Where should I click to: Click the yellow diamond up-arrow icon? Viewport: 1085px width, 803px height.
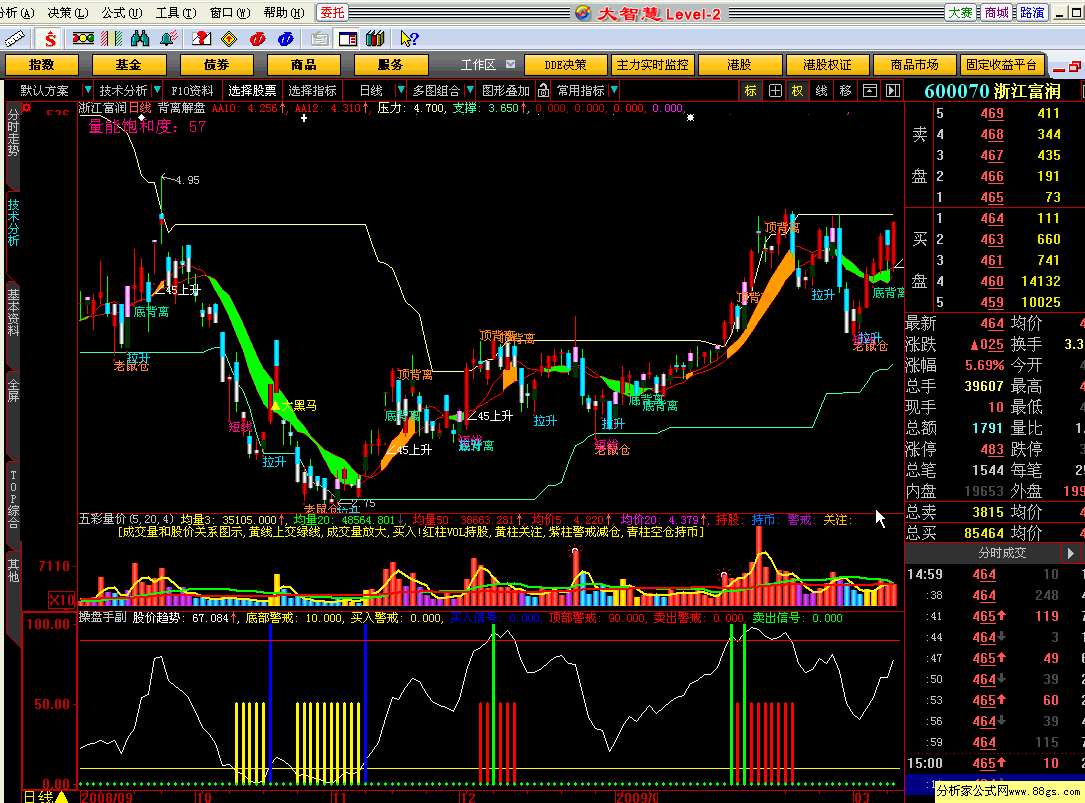[229, 39]
